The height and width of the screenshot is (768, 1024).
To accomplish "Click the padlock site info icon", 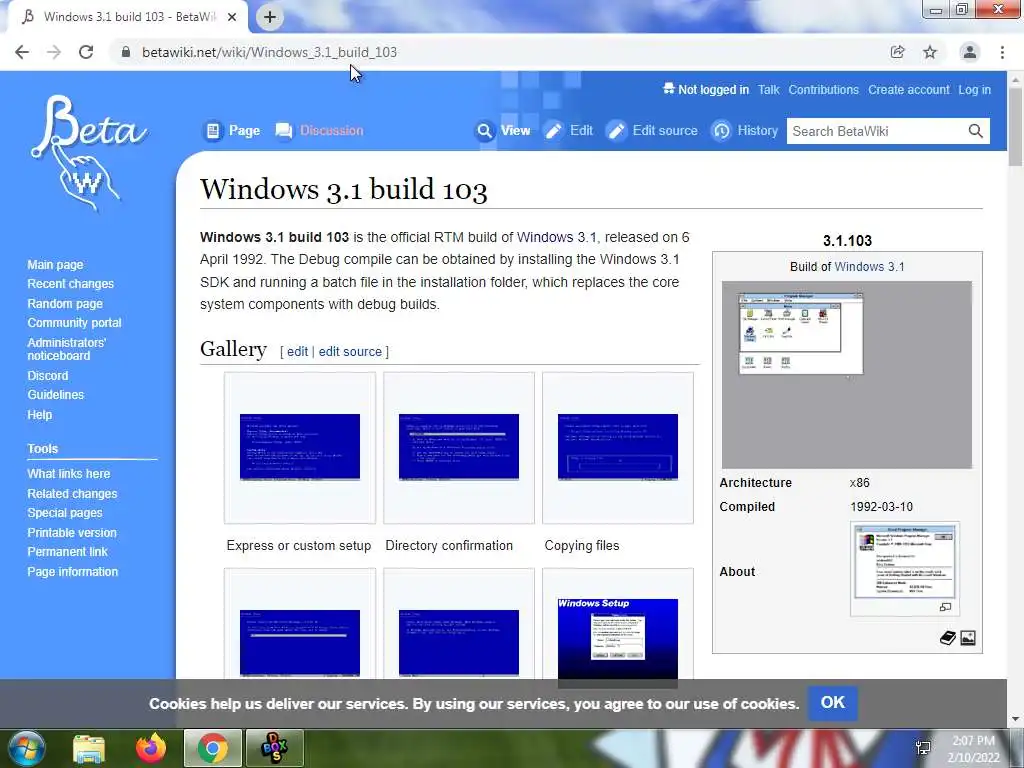I will click(x=126, y=52).
